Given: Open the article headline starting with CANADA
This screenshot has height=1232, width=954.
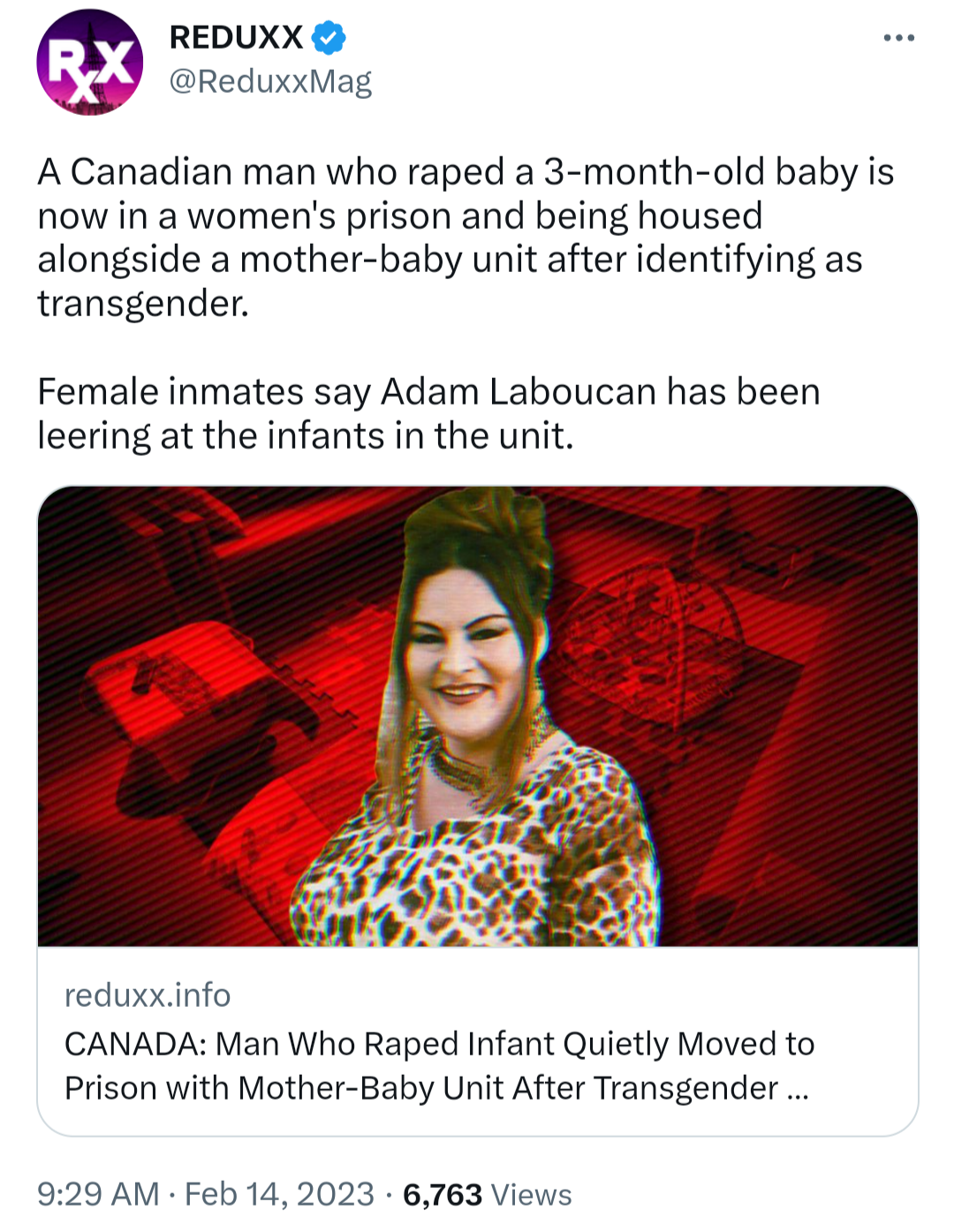Looking at the screenshot, I should coord(439,1044).
